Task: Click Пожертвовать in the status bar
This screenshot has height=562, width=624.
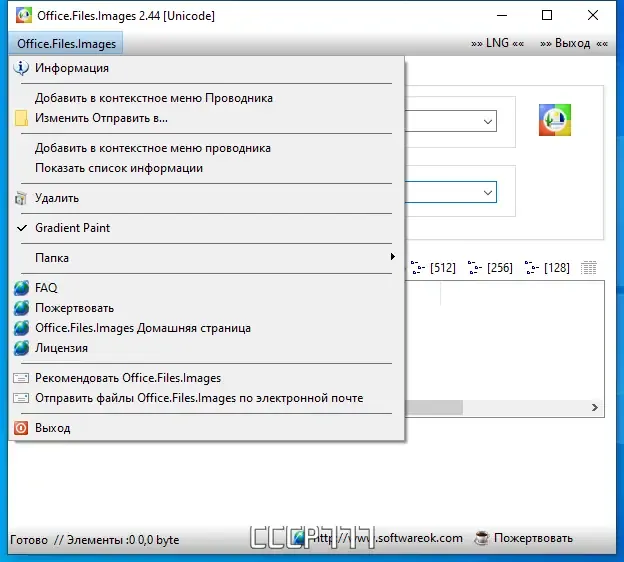Action: click(x=533, y=538)
